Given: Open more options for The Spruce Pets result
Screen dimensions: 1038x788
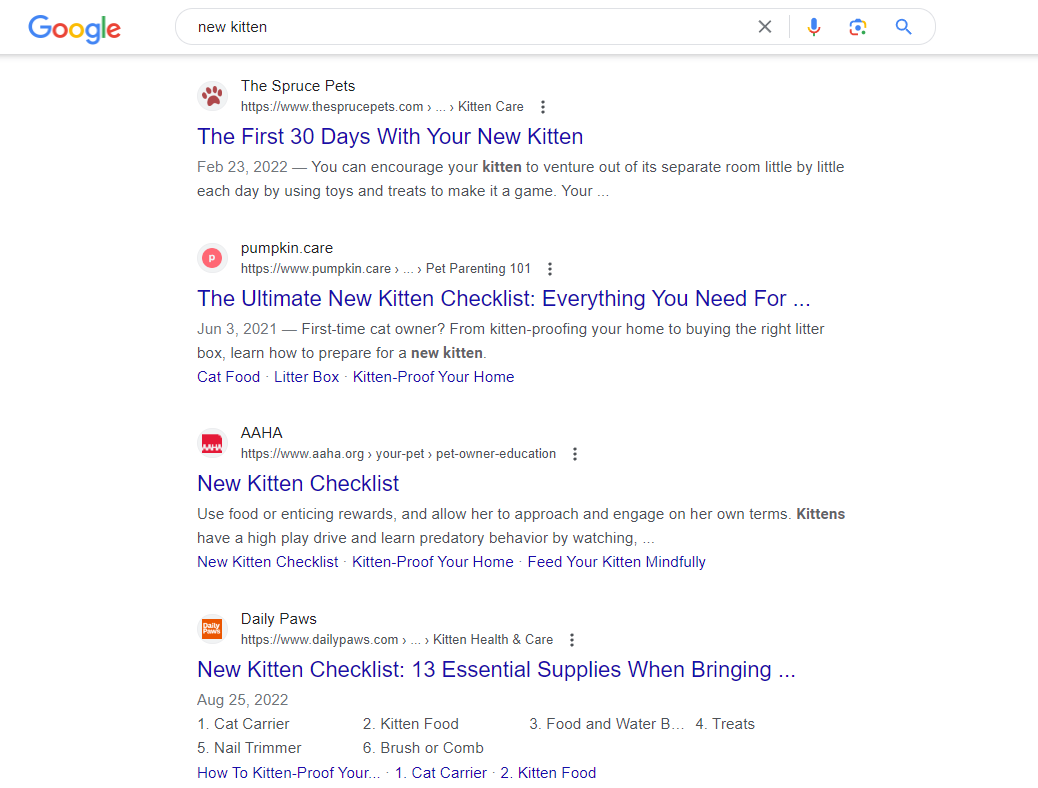Looking at the screenshot, I should click(x=543, y=107).
